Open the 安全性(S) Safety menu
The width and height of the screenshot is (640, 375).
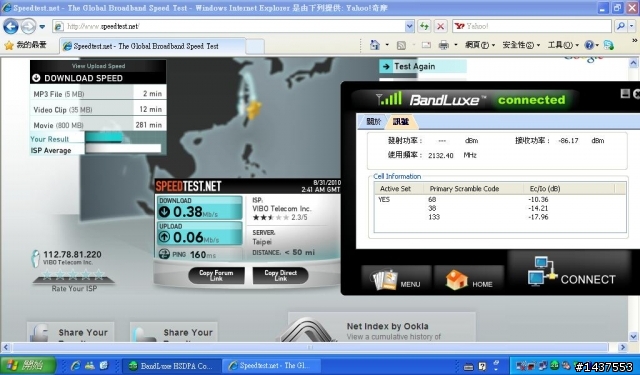pyautogui.click(x=521, y=45)
